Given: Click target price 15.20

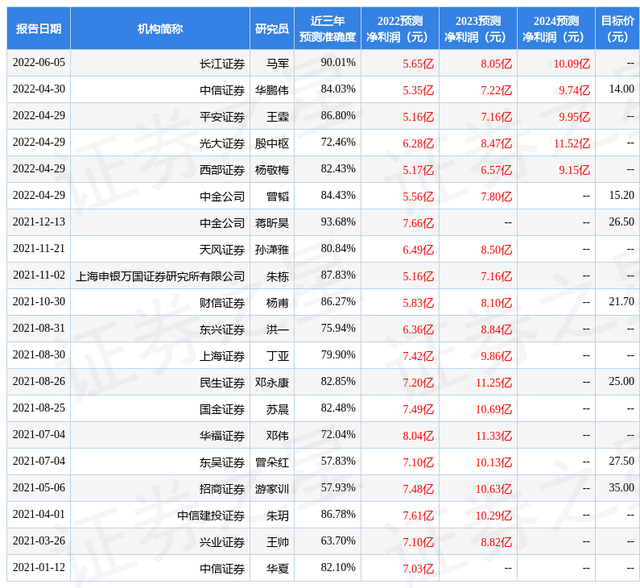Looking at the screenshot, I should tap(622, 195).
